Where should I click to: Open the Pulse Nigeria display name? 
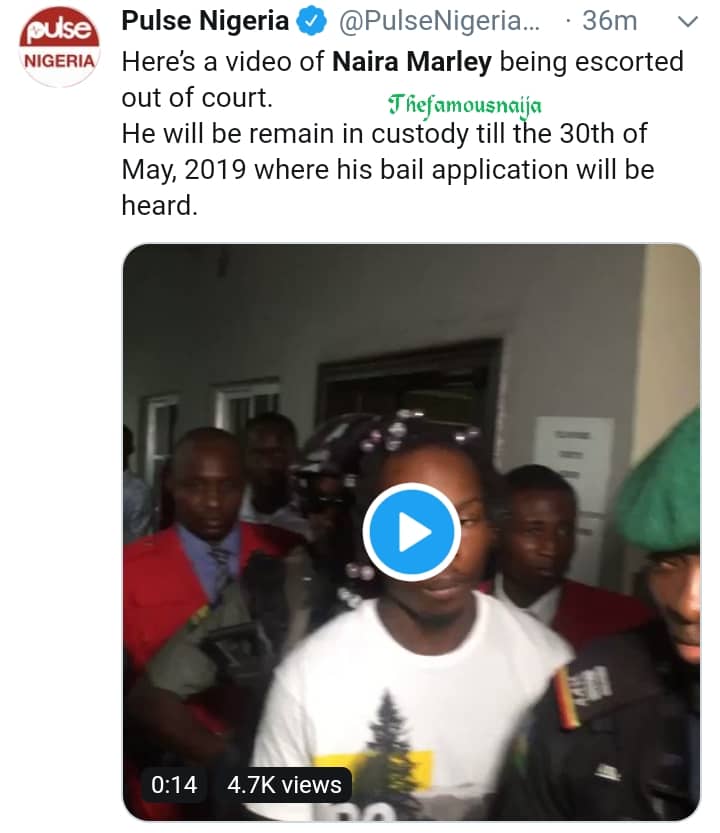click(x=205, y=21)
